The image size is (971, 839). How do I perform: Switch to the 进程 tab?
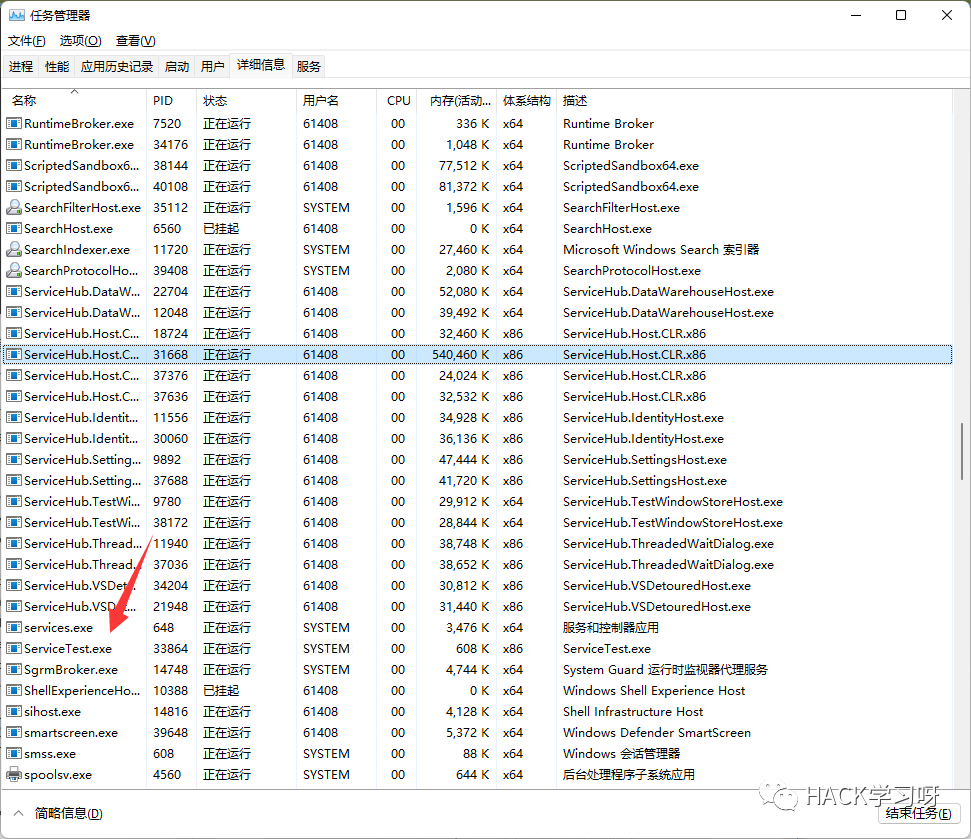click(21, 66)
